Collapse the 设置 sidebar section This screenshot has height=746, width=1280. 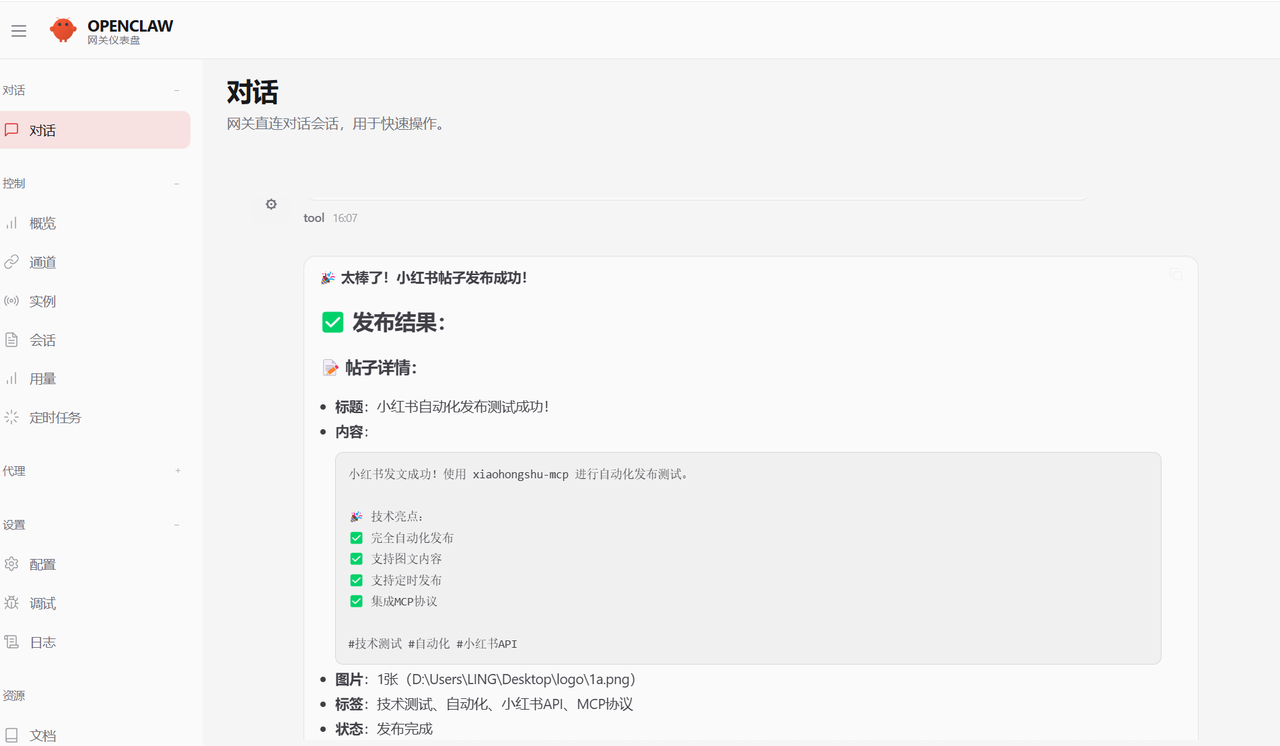[177, 525]
